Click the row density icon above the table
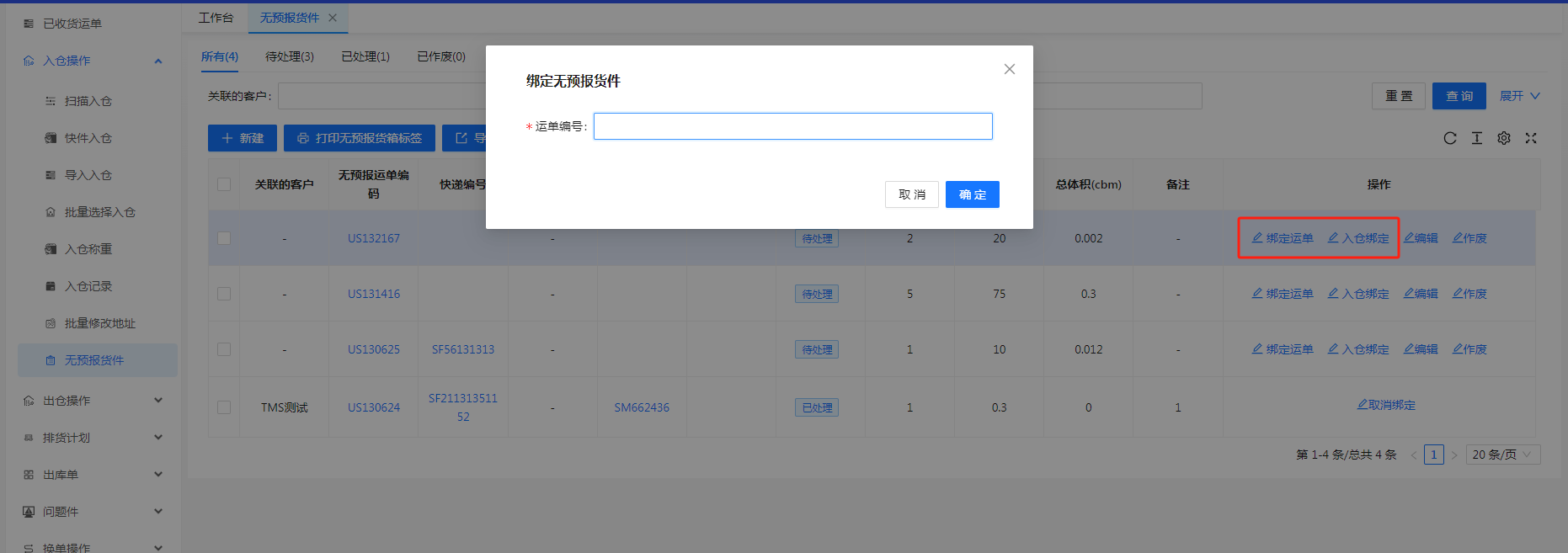 1476,138
